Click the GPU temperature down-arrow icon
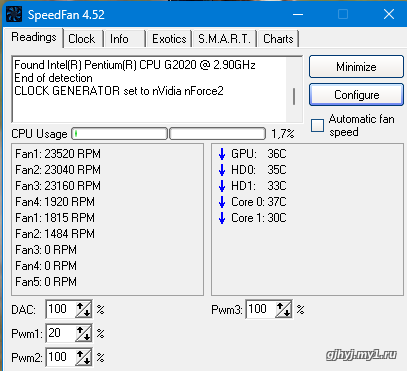This screenshot has height=371, width=407. tap(222, 154)
